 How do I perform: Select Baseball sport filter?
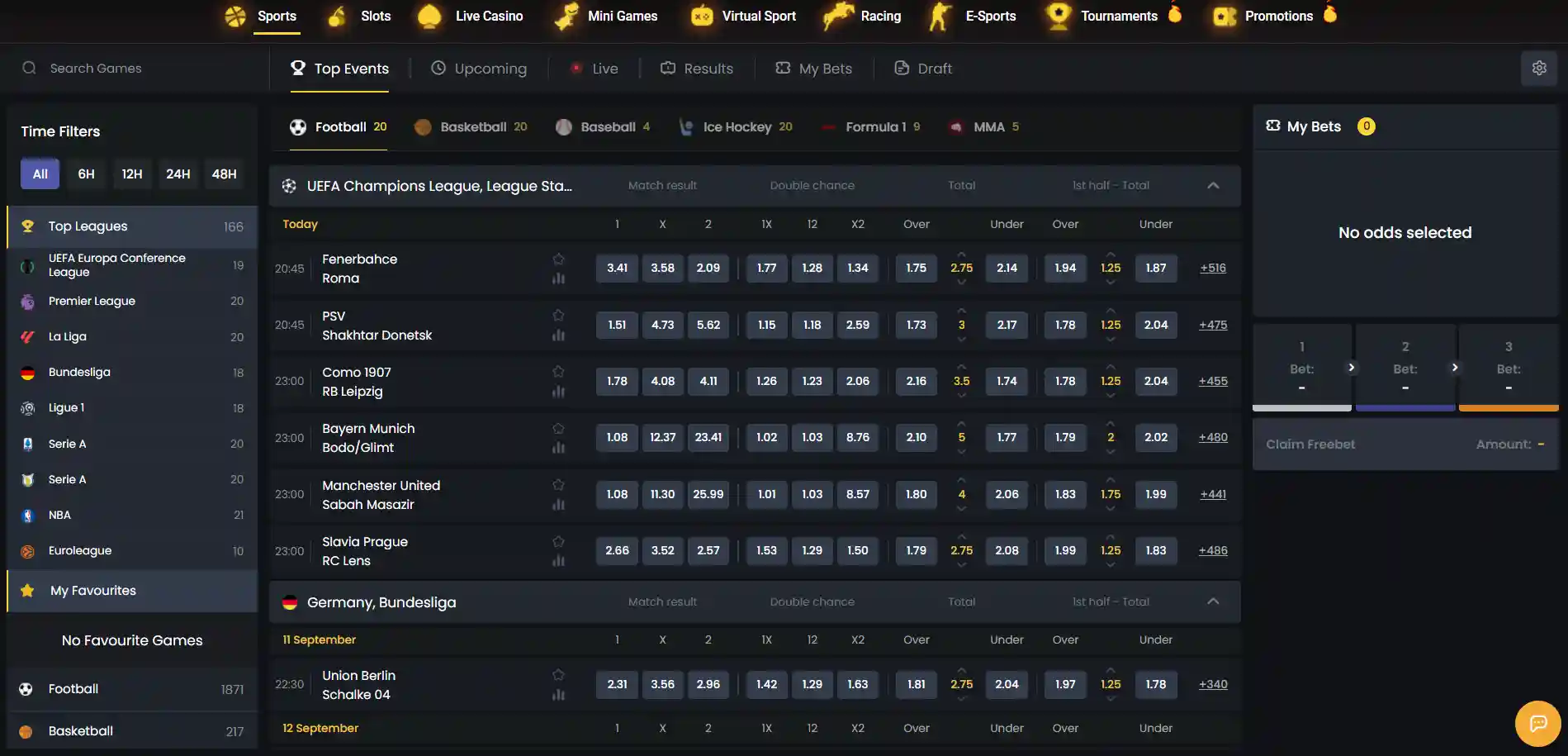(x=603, y=127)
